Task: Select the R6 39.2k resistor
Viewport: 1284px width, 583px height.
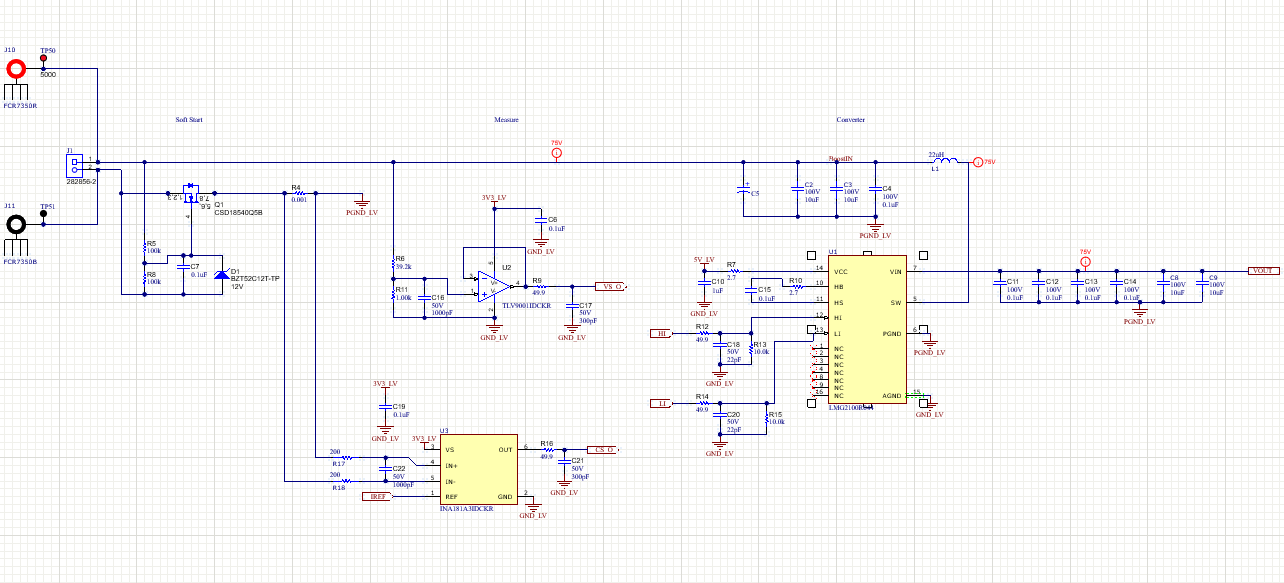Action: pos(394,263)
